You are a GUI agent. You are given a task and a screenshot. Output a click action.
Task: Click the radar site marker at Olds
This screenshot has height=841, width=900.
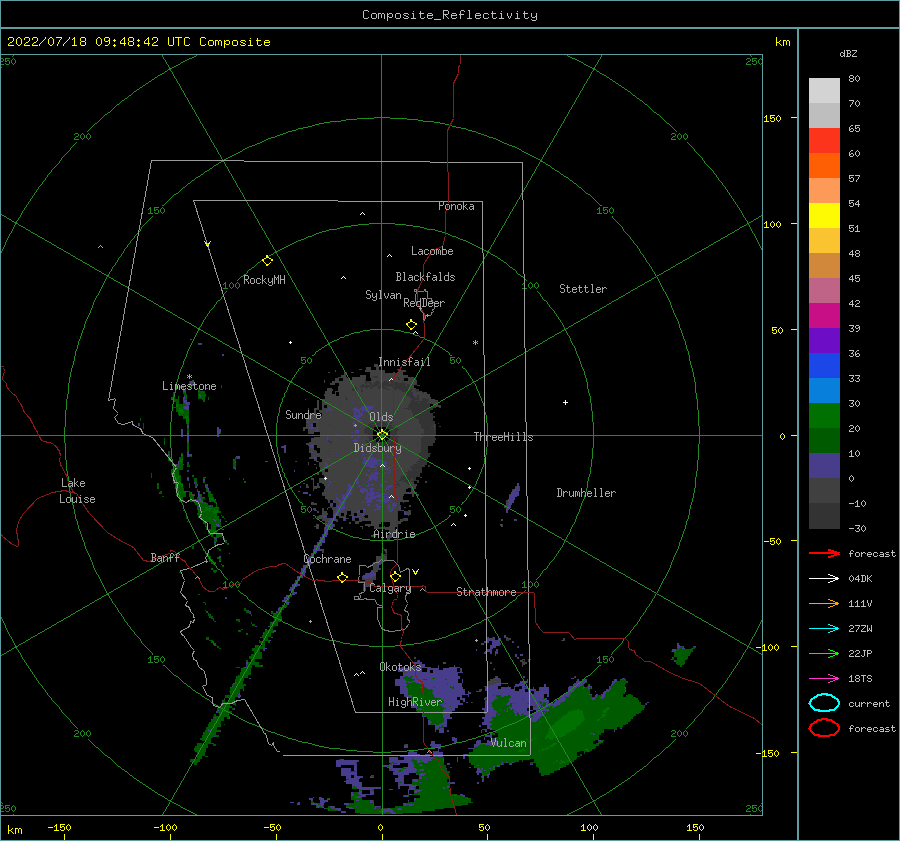(x=382, y=435)
